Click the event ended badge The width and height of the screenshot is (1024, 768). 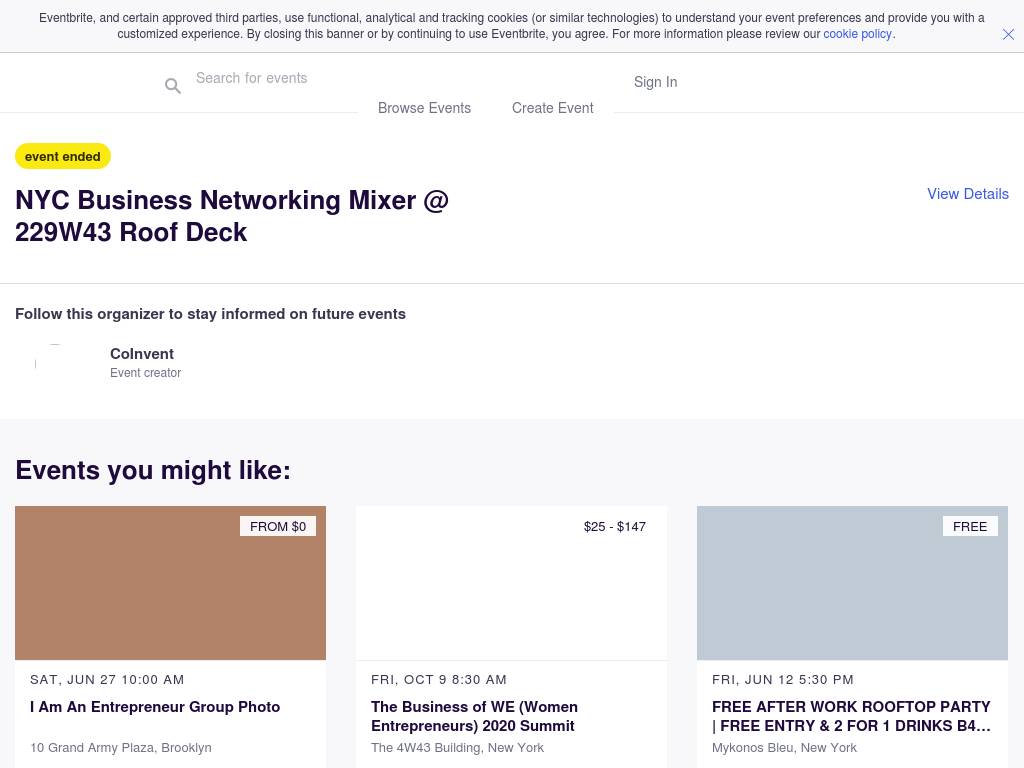63,157
